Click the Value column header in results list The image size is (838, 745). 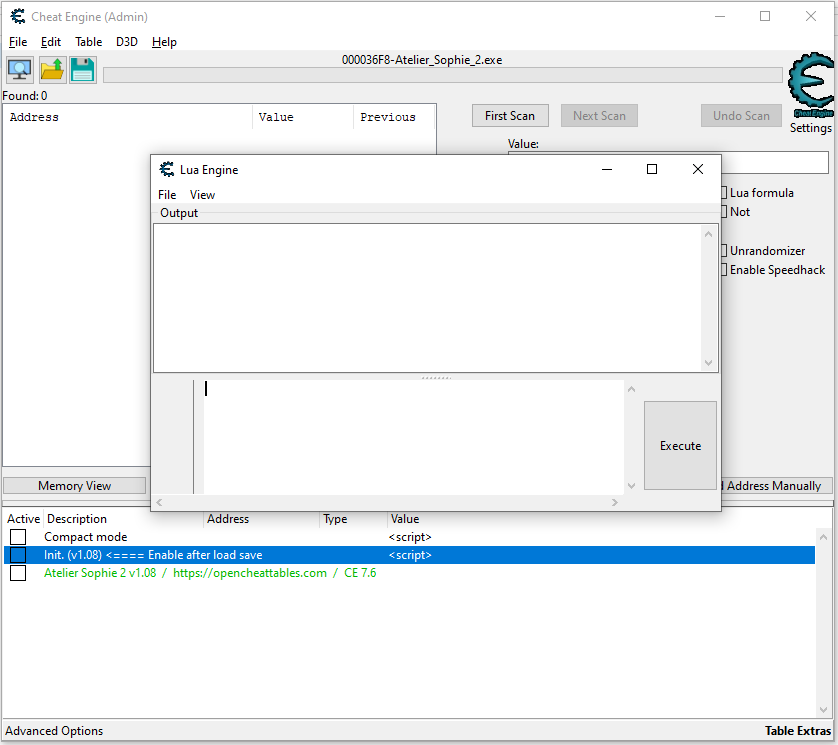pos(302,118)
